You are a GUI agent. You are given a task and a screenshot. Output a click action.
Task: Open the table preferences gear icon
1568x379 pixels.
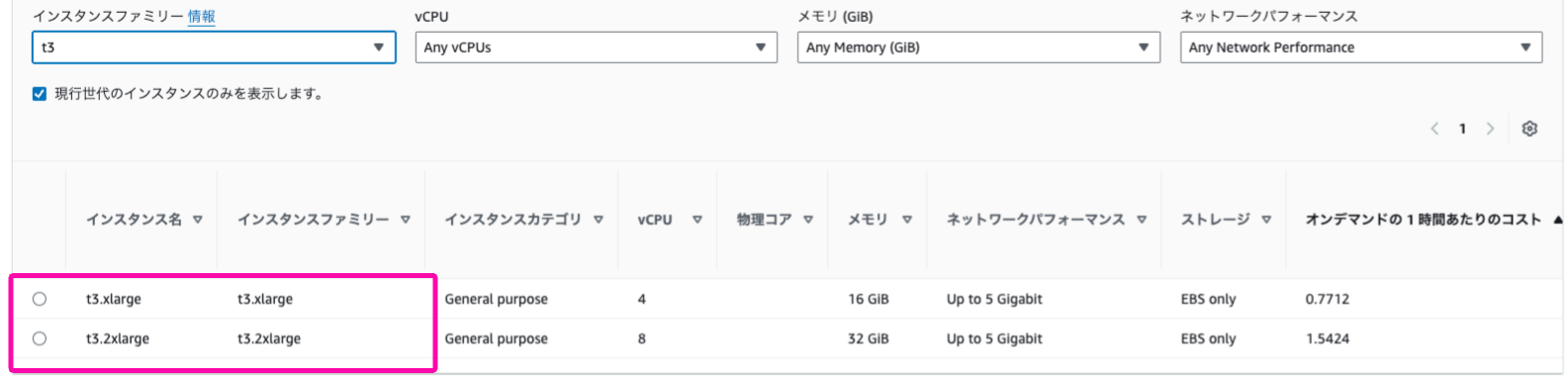(1529, 129)
